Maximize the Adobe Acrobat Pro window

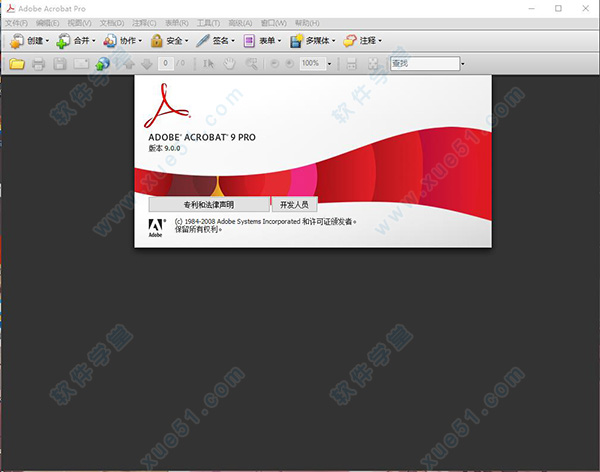tap(558, 8)
